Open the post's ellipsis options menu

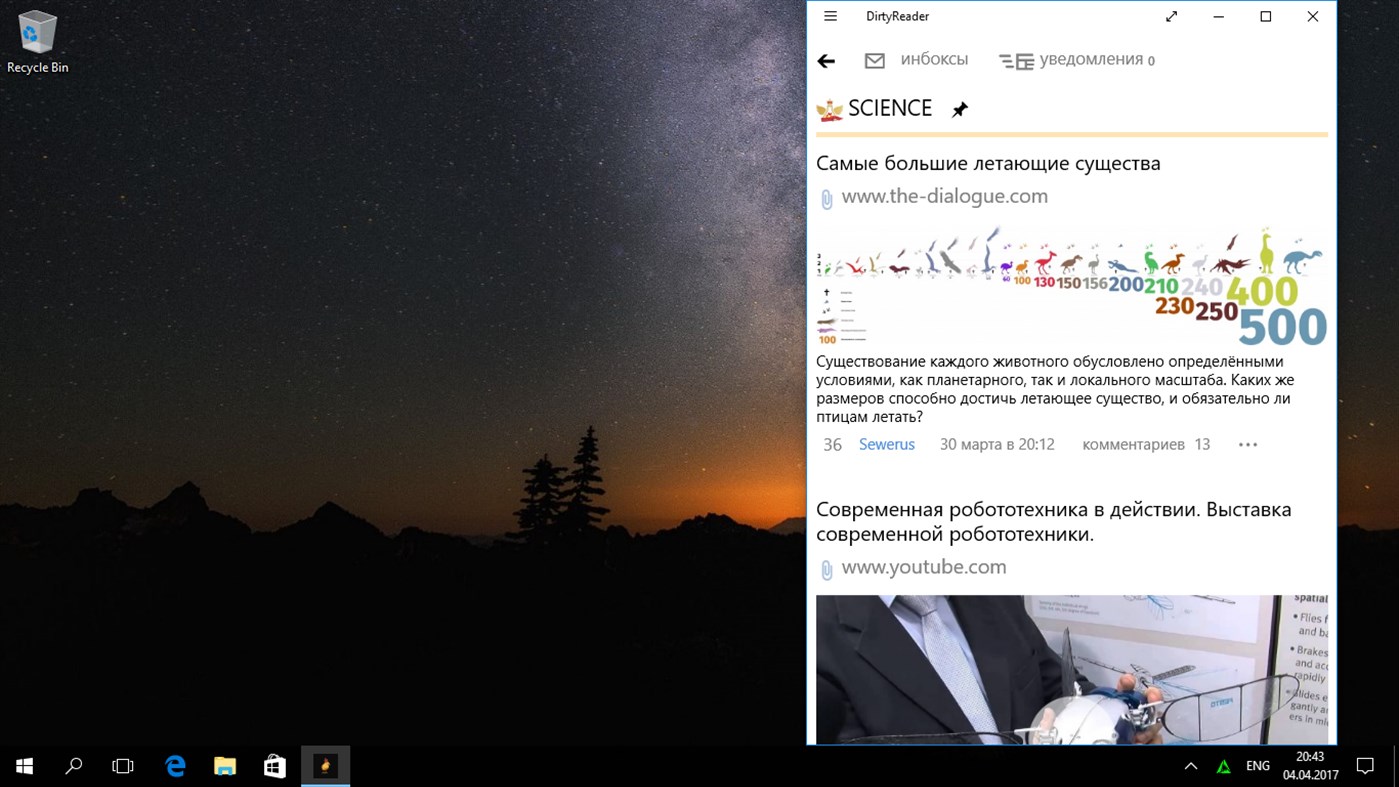[1247, 444]
